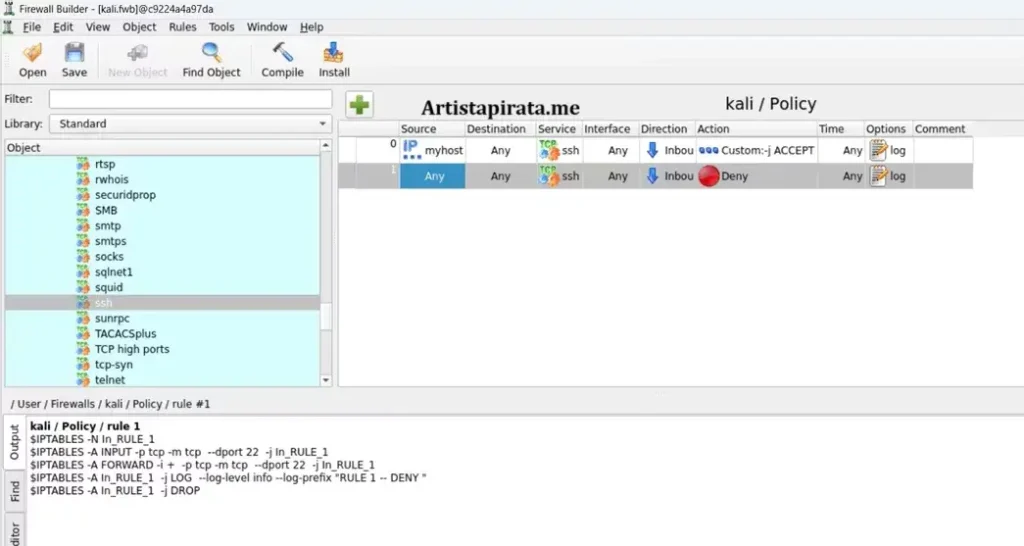Select sqlnet1 in the object tree
The height and width of the screenshot is (546, 1024).
coord(114,272)
